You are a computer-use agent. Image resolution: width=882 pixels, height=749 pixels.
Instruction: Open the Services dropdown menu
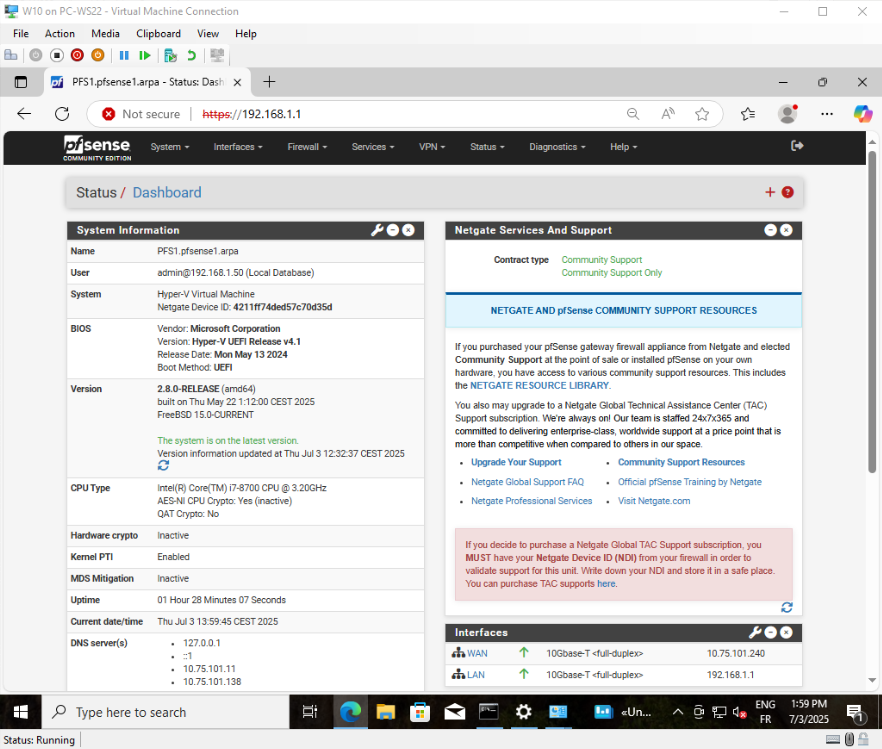[373, 147]
